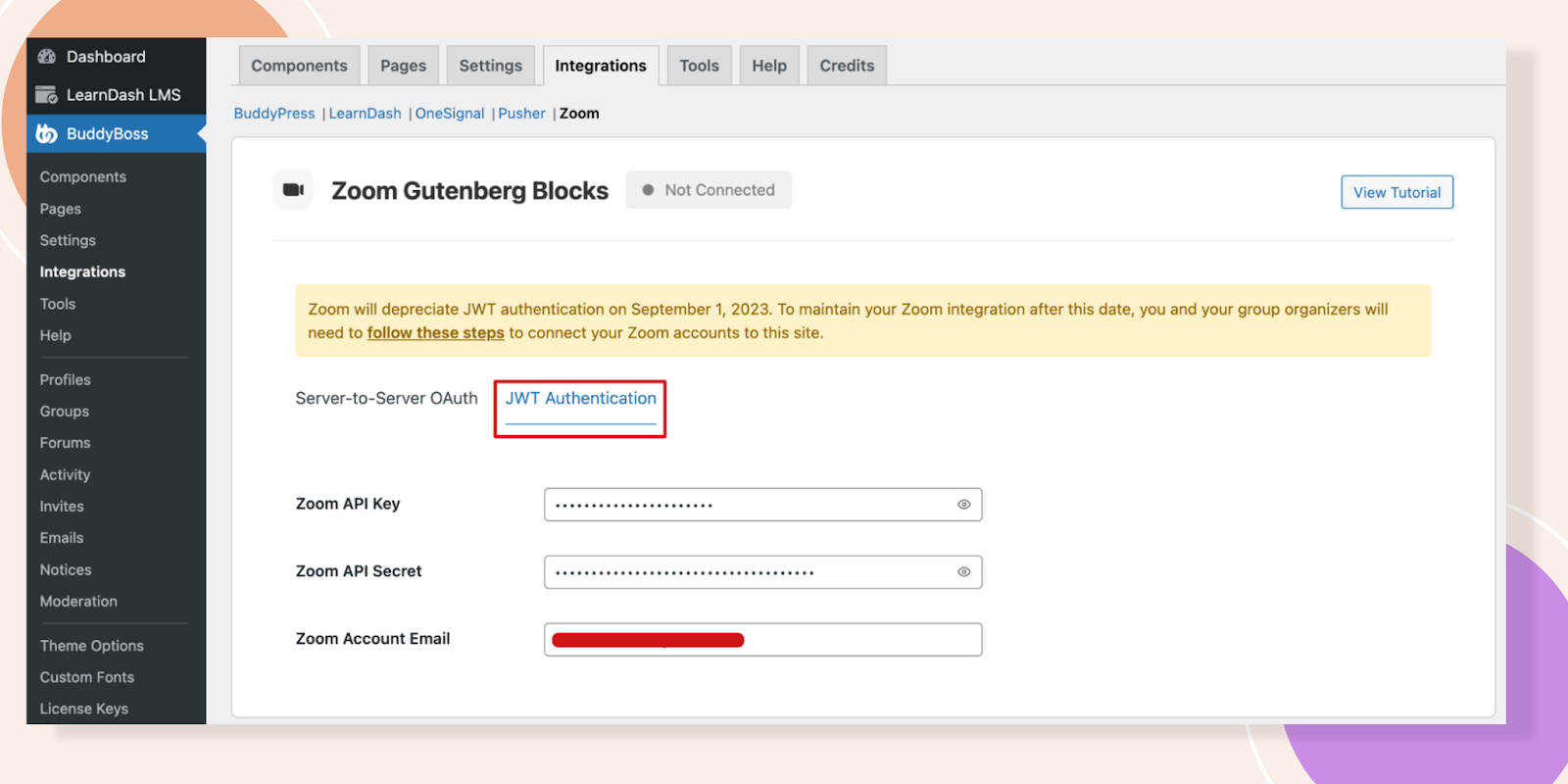
Task: Click the Zoom Account Email label
Action: point(372,639)
